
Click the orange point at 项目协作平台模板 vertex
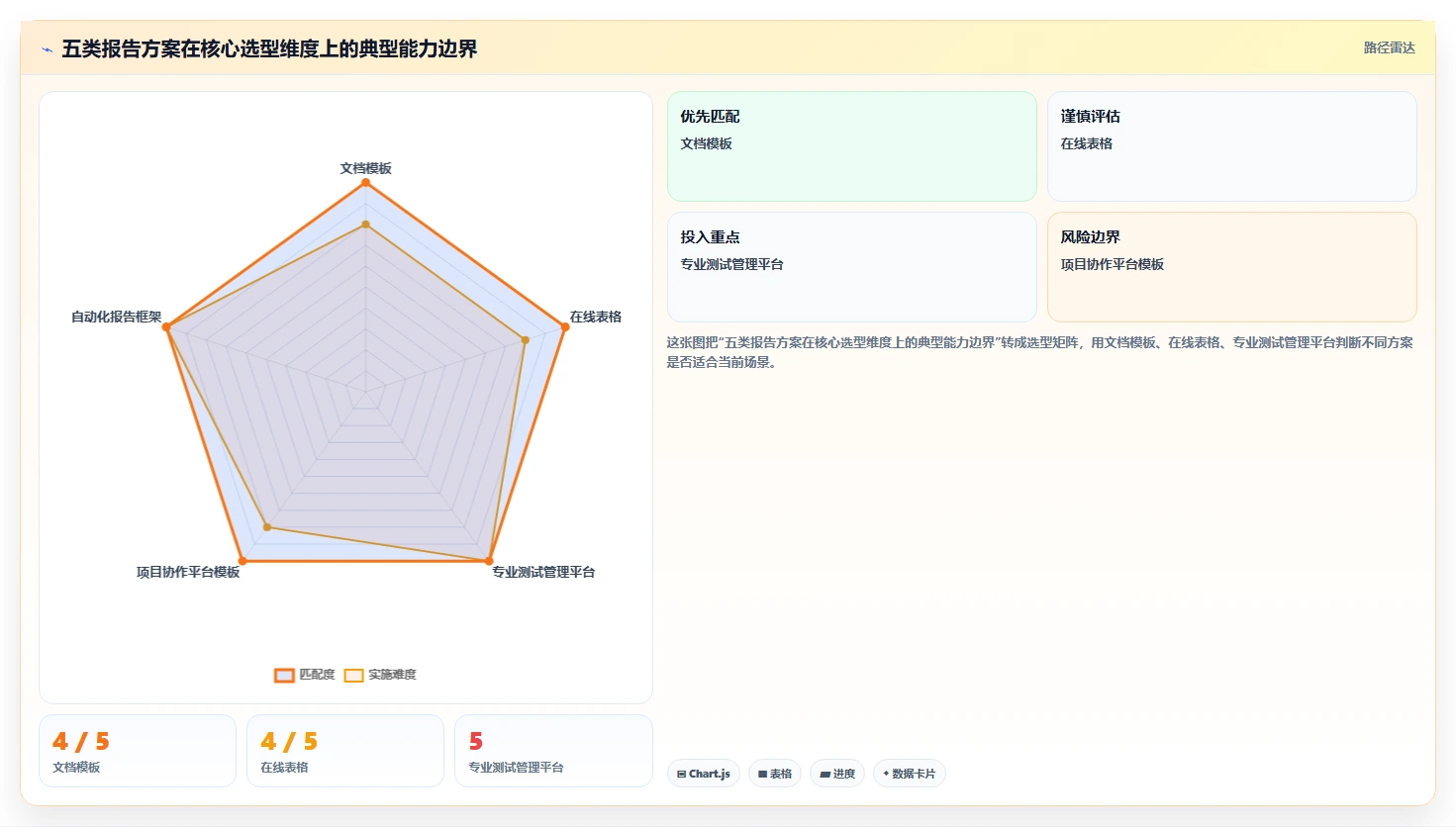point(243,561)
